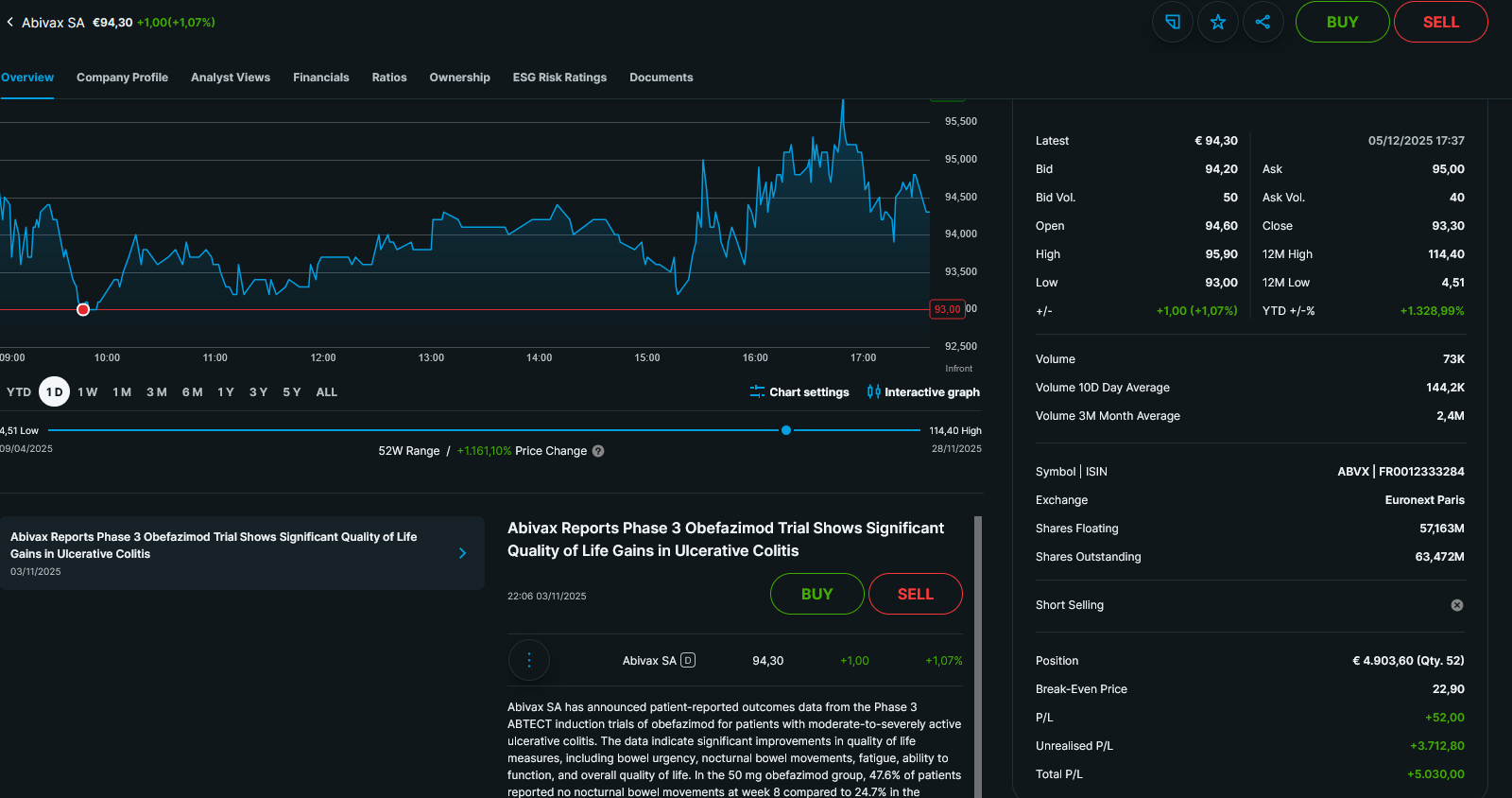1512x798 pixels.
Task: Click SELL button under the news headline
Action: point(916,594)
